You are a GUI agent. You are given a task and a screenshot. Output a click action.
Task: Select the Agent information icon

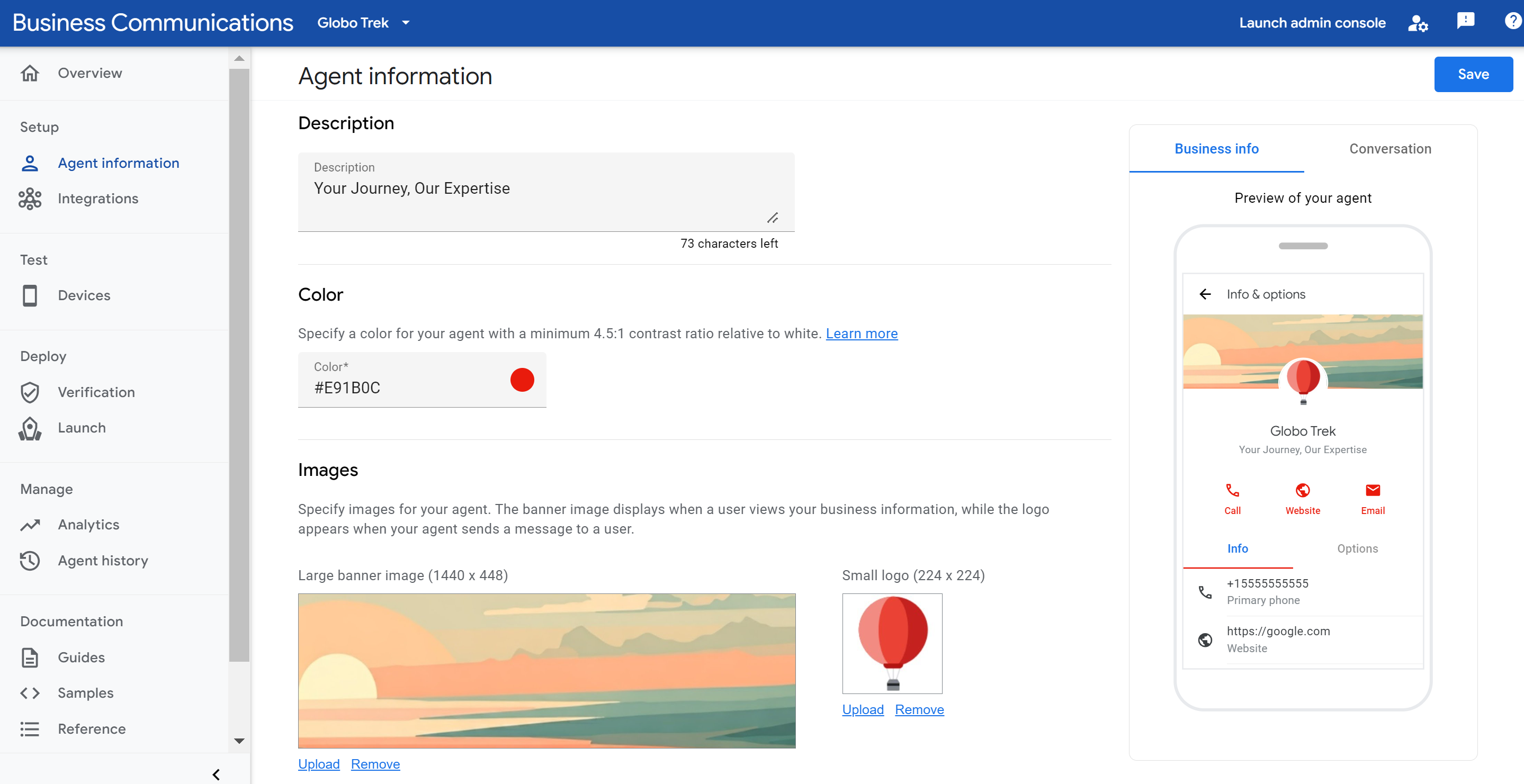point(30,162)
